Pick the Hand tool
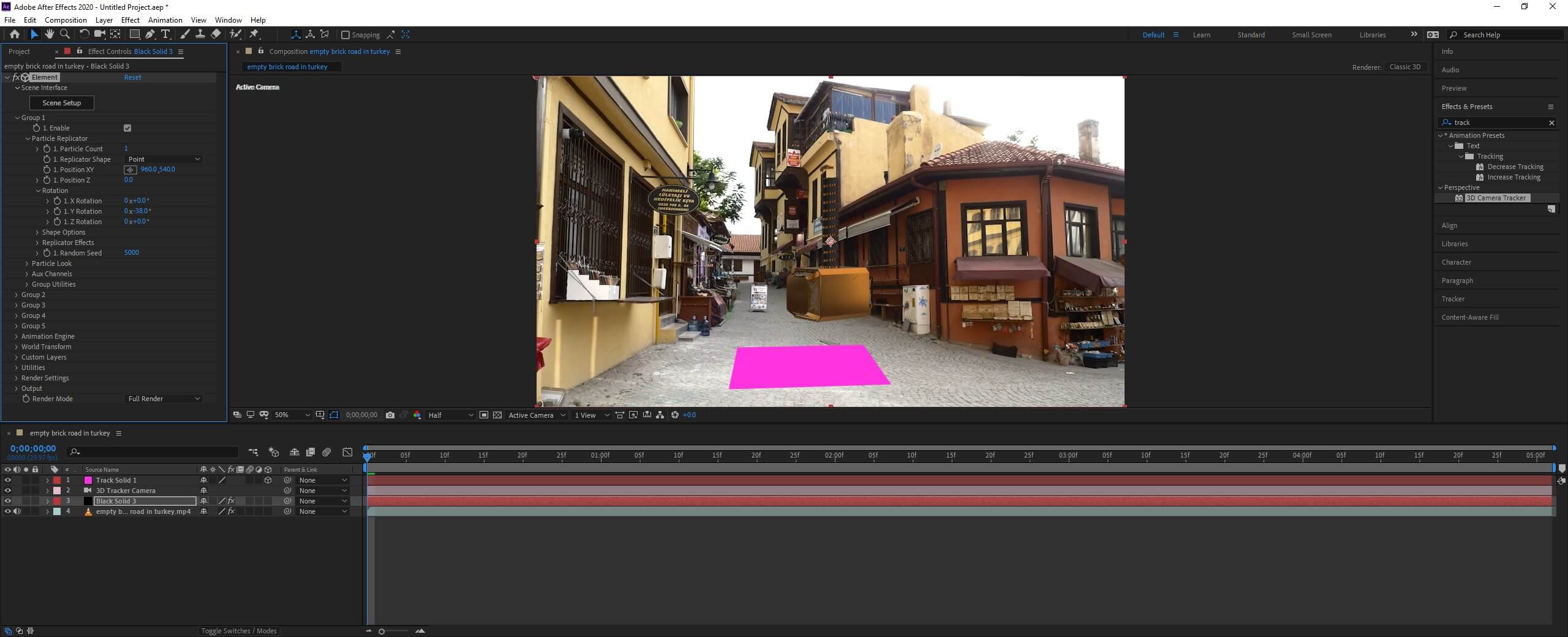1568x637 pixels. (x=49, y=34)
